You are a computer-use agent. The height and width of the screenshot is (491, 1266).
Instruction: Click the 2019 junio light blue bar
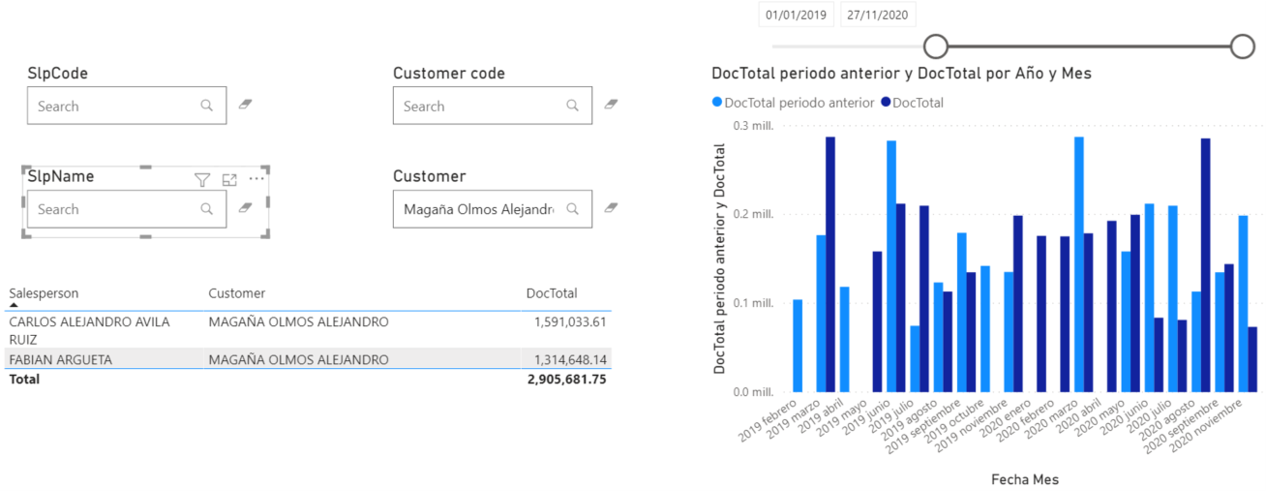coord(891,266)
